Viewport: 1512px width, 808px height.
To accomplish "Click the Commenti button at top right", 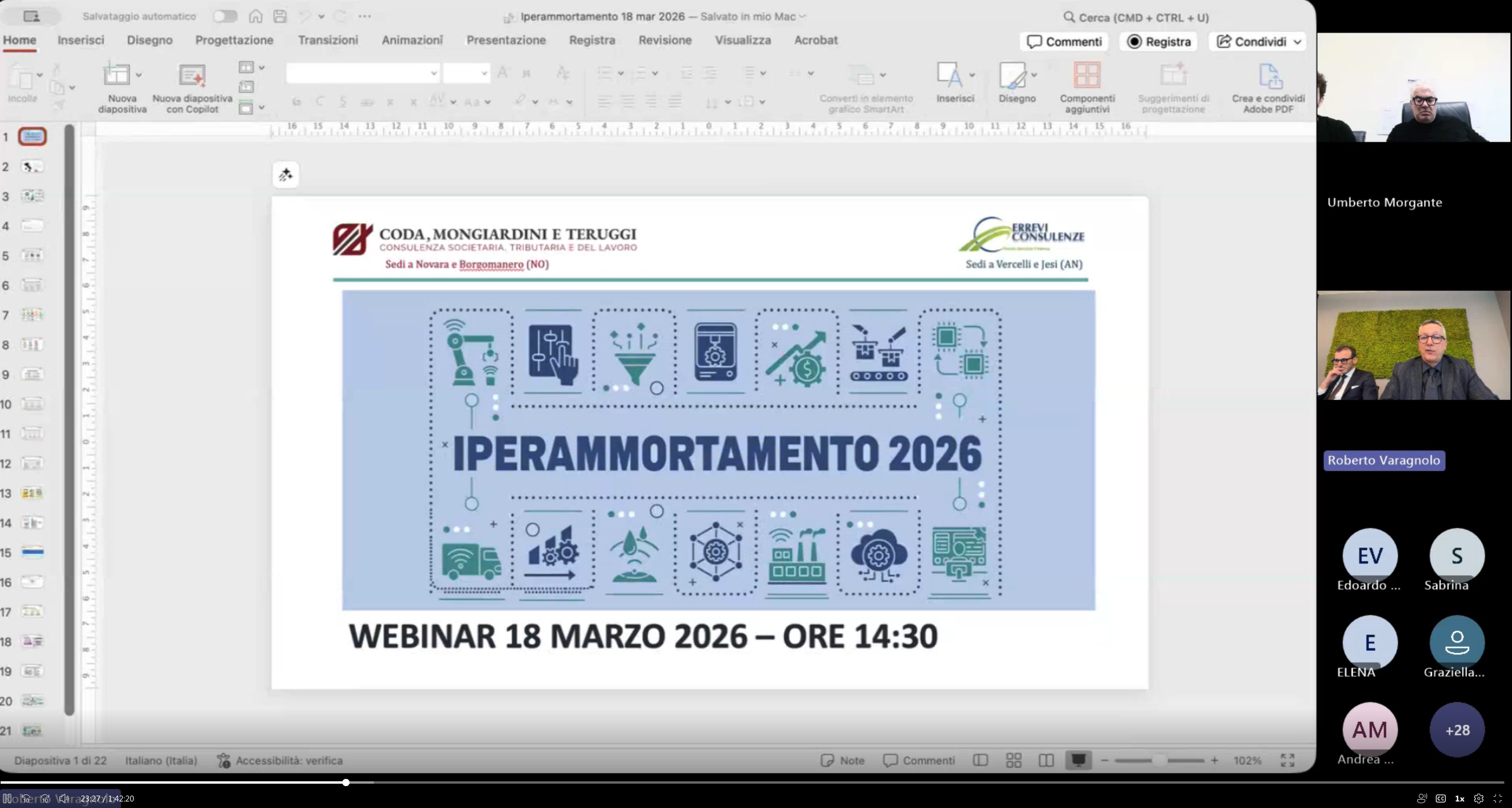I will 1065,42.
